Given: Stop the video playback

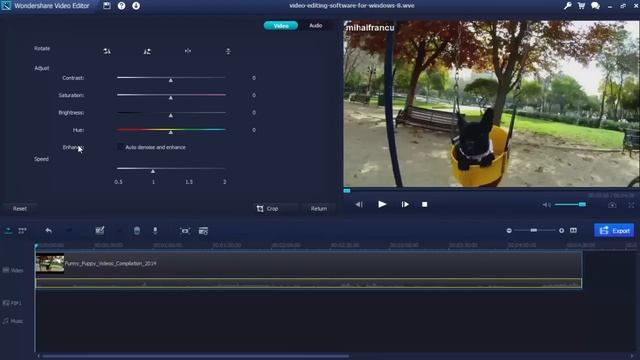Looking at the screenshot, I should pos(424,204).
